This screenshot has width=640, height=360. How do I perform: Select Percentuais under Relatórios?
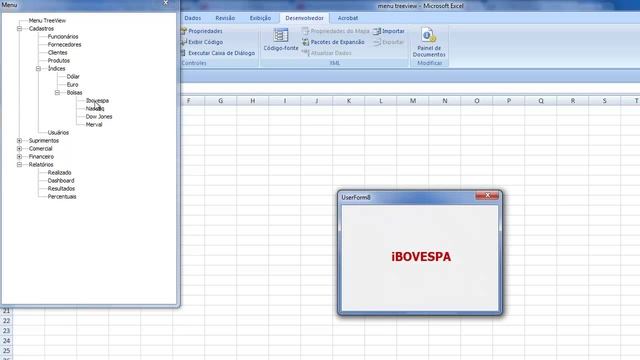[x=62, y=197]
